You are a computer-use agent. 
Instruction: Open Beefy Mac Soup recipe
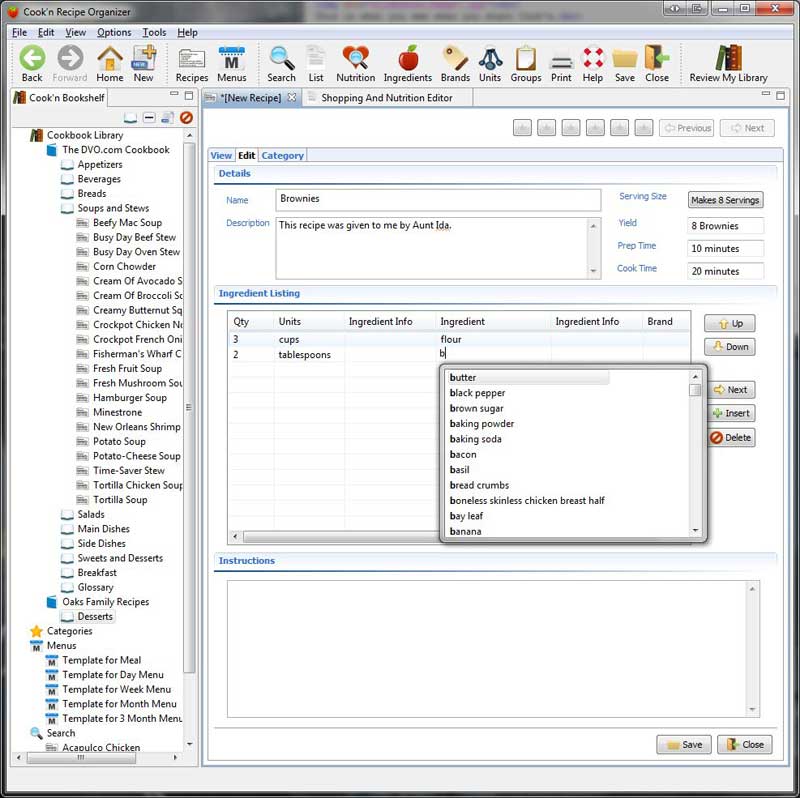click(127, 222)
